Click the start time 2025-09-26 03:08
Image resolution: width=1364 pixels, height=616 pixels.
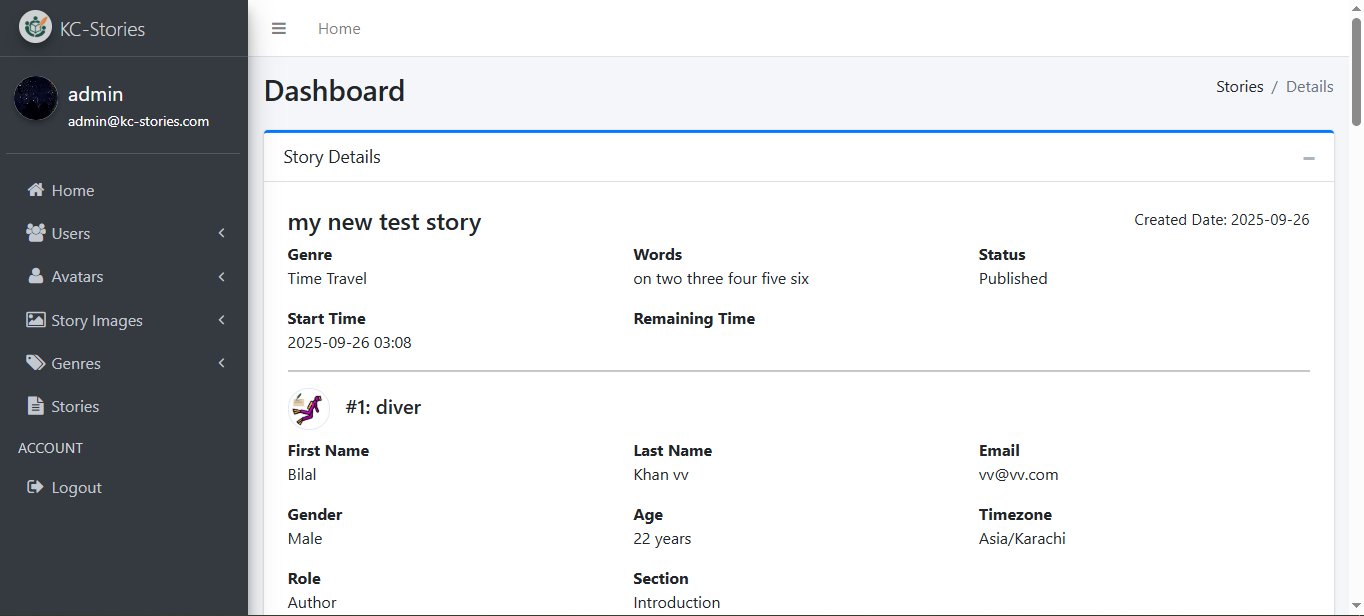pyautogui.click(x=350, y=343)
